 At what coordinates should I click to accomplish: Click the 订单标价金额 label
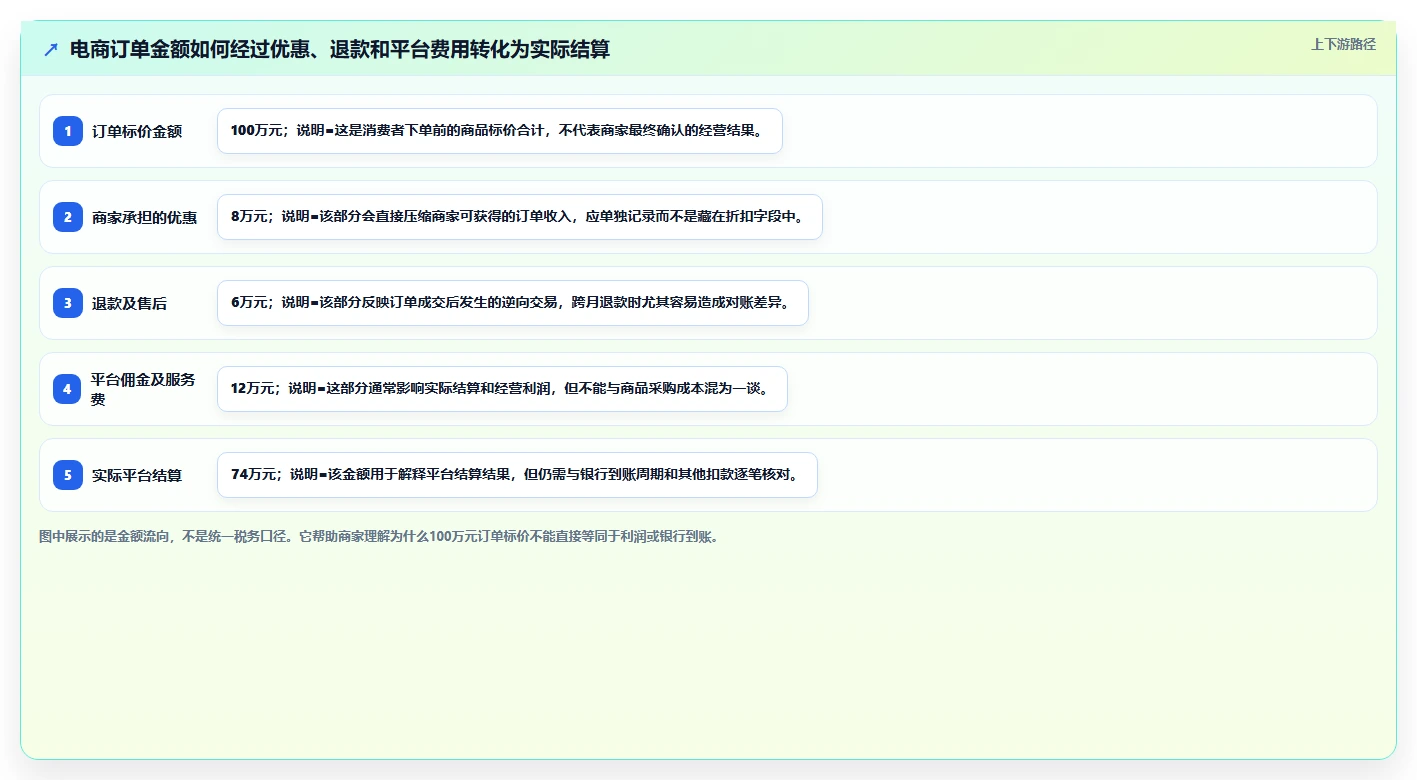point(137,131)
